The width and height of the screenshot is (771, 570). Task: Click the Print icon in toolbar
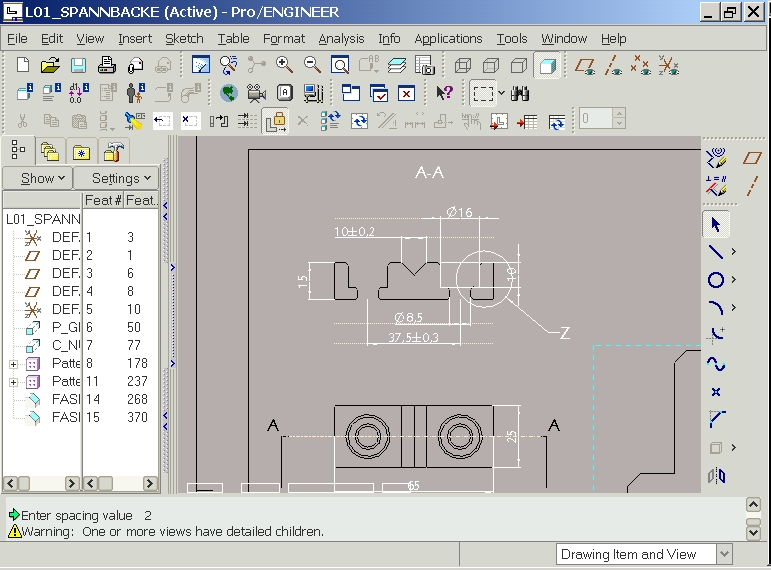click(x=106, y=66)
